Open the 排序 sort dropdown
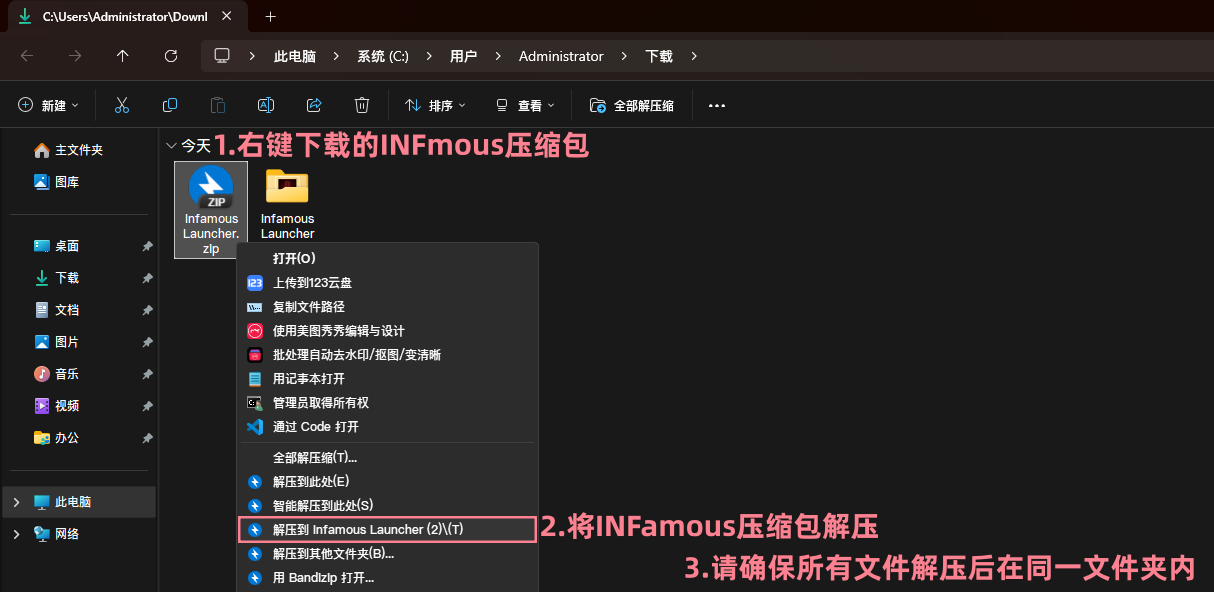 (435, 105)
